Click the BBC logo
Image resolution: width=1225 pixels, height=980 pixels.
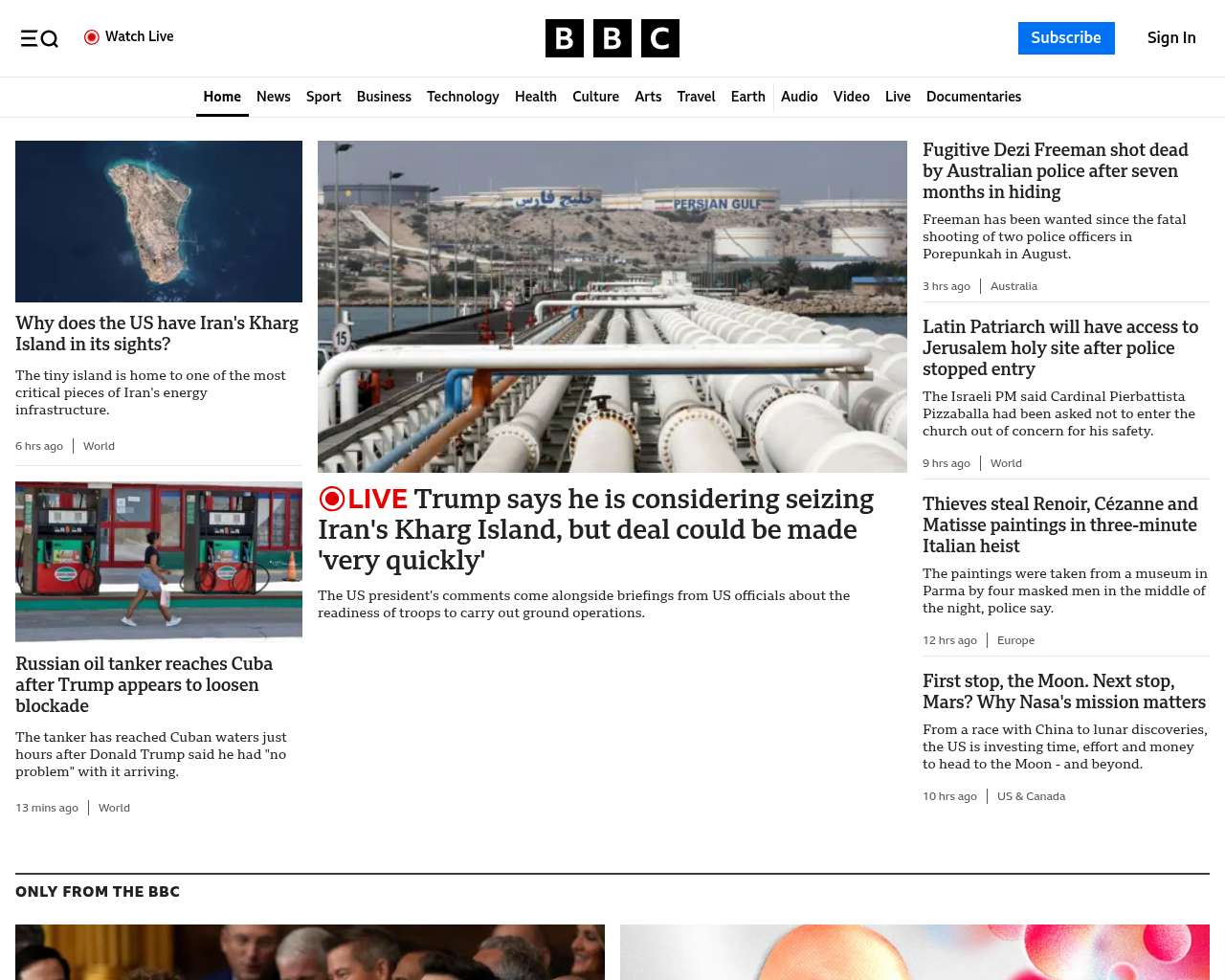click(612, 38)
